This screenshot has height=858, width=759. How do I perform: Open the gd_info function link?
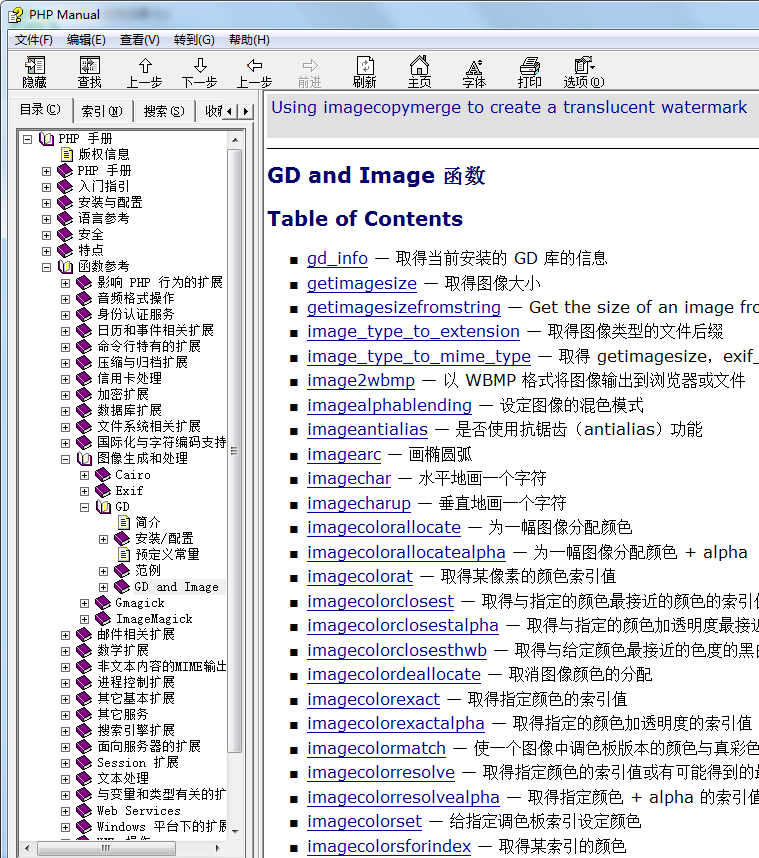tap(337, 258)
